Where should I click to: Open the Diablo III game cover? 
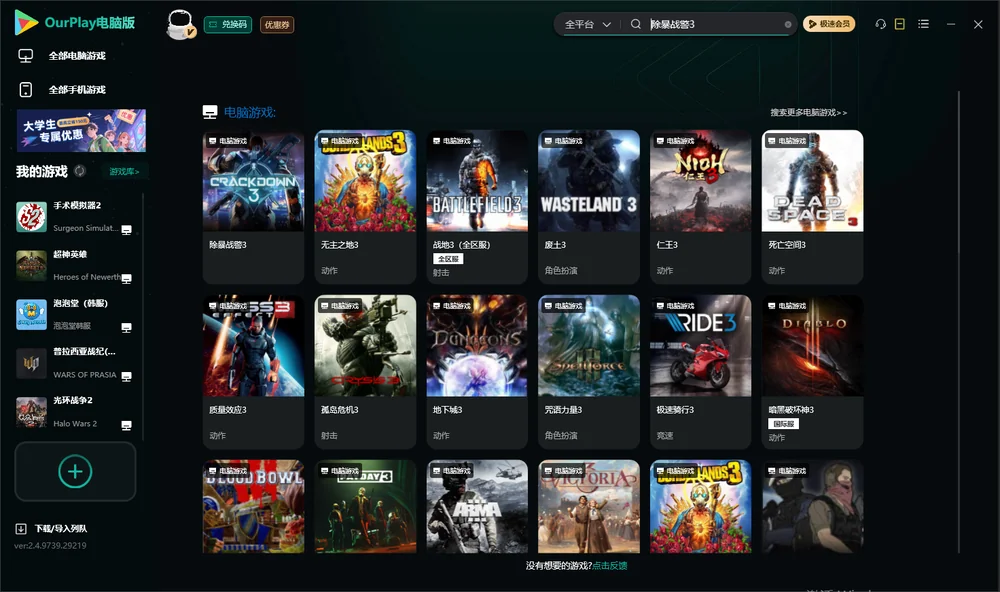click(812, 346)
